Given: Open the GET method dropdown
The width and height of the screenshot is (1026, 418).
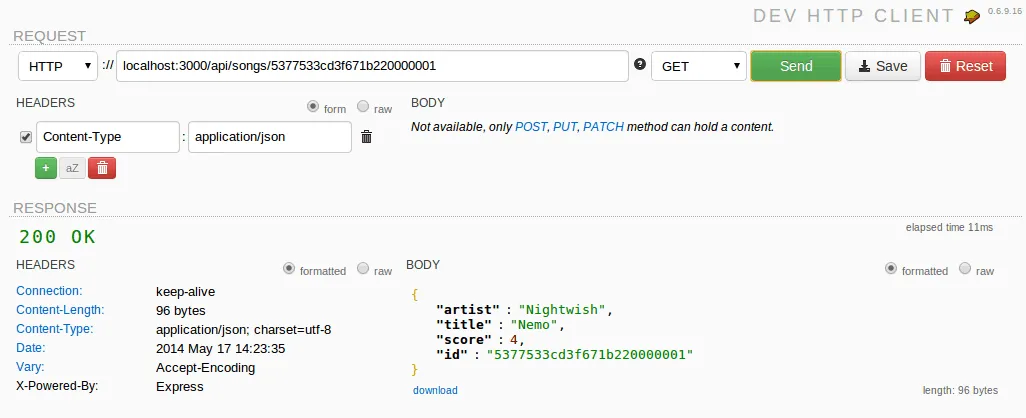Looking at the screenshot, I should 699,66.
